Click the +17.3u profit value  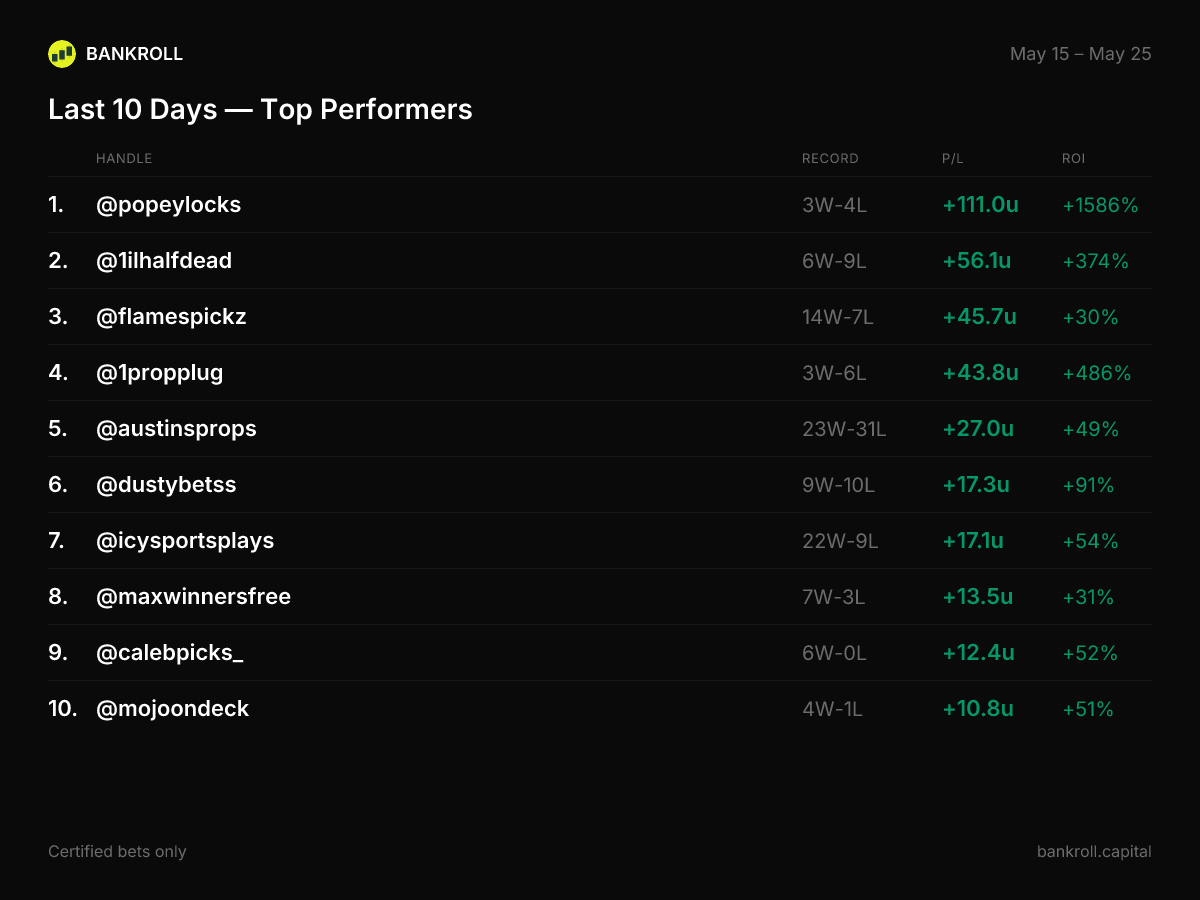[x=975, y=485]
